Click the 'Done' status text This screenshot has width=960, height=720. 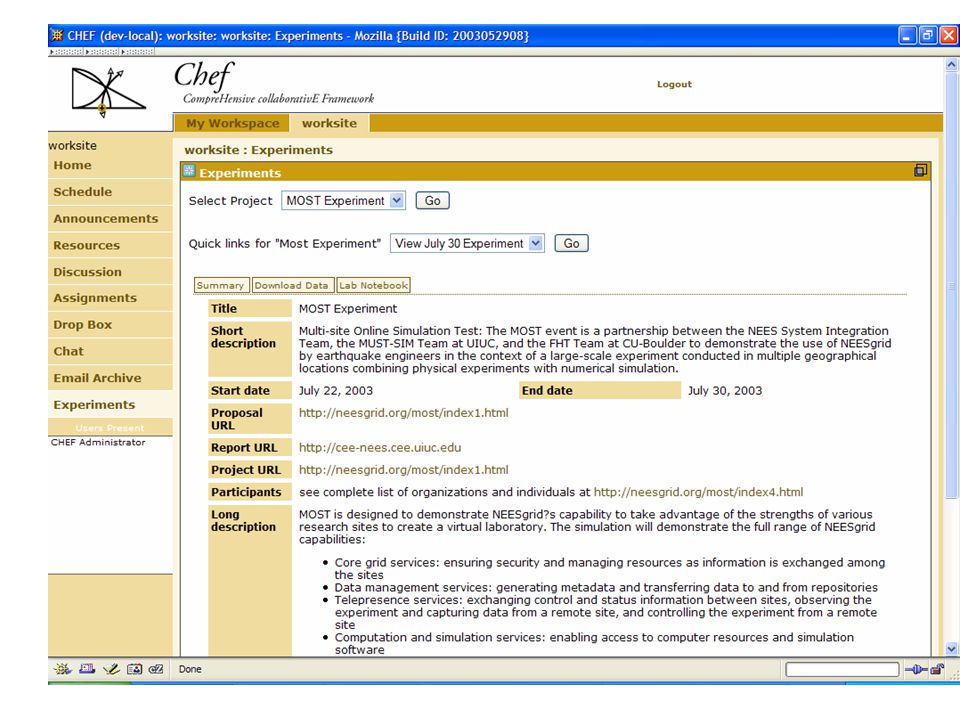pyautogui.click(x=190, y=669)
